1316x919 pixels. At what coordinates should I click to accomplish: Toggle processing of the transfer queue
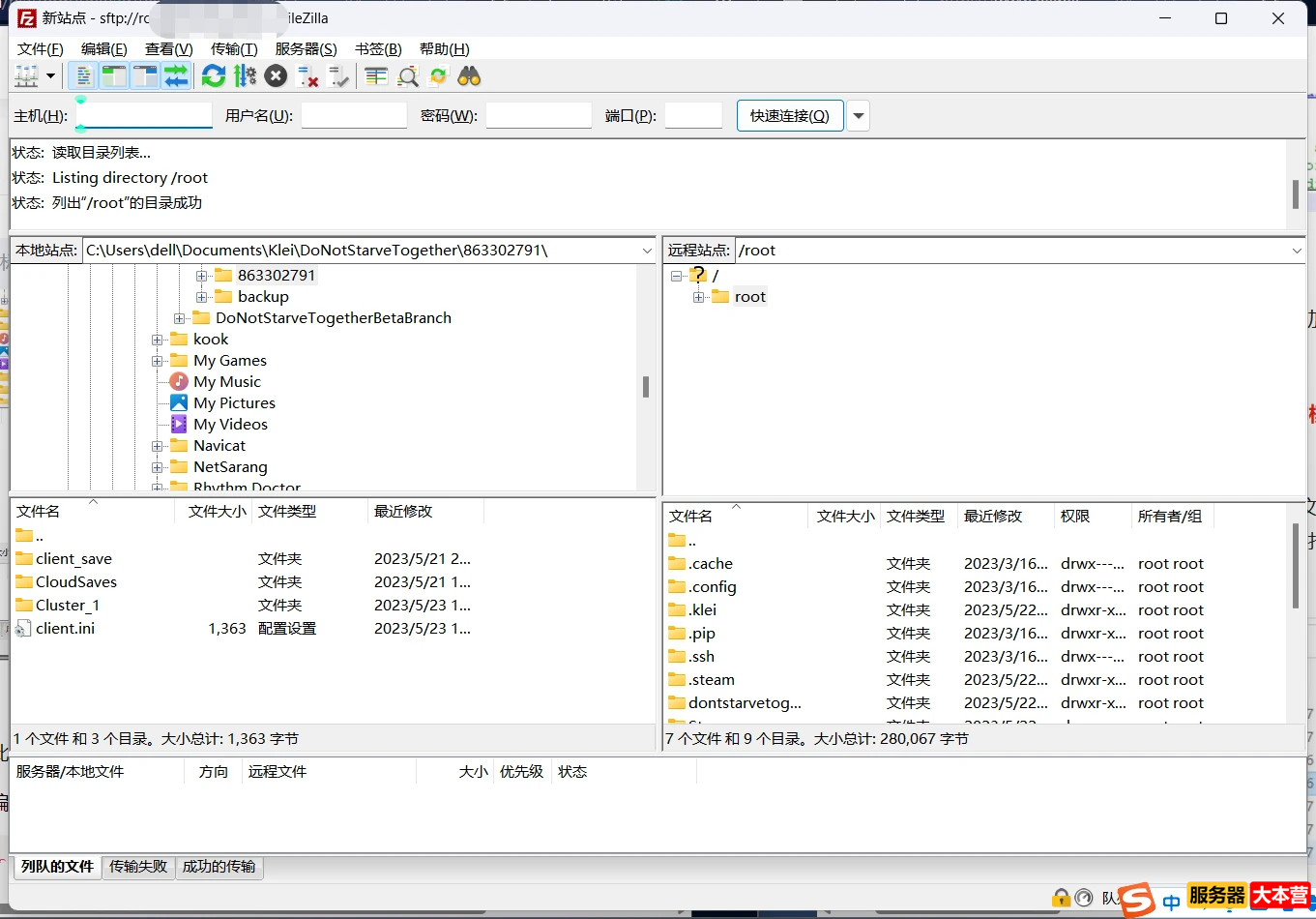[x=245, y=76]
